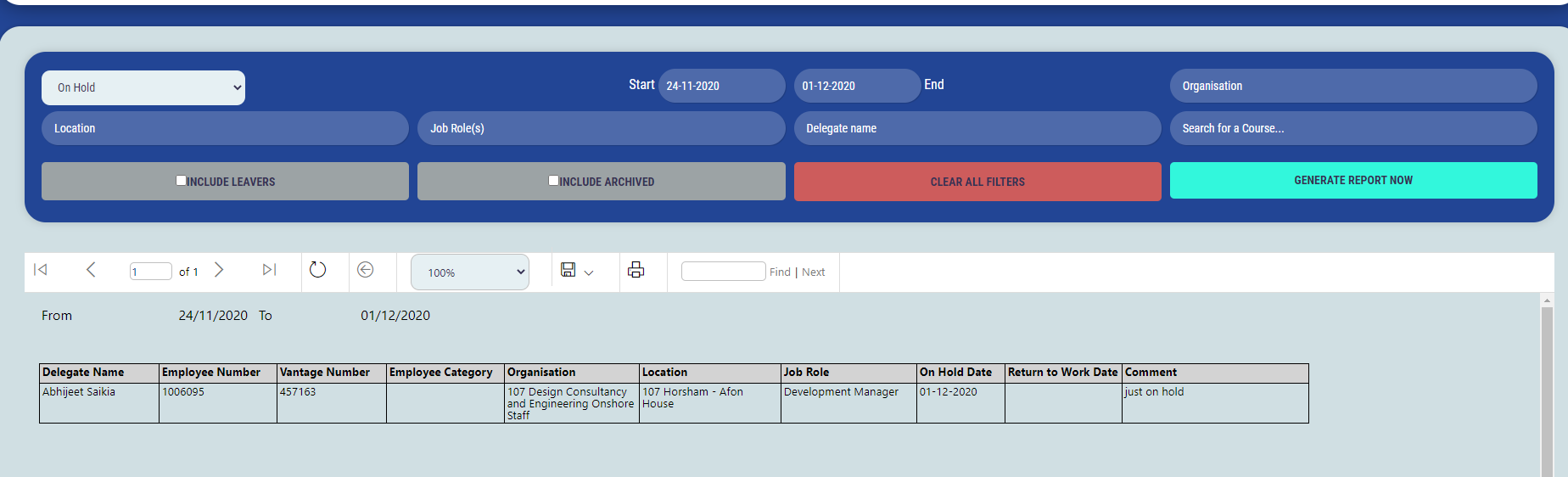
Task: Enable the Include Leavers checkbox
Action: [181, 181]
